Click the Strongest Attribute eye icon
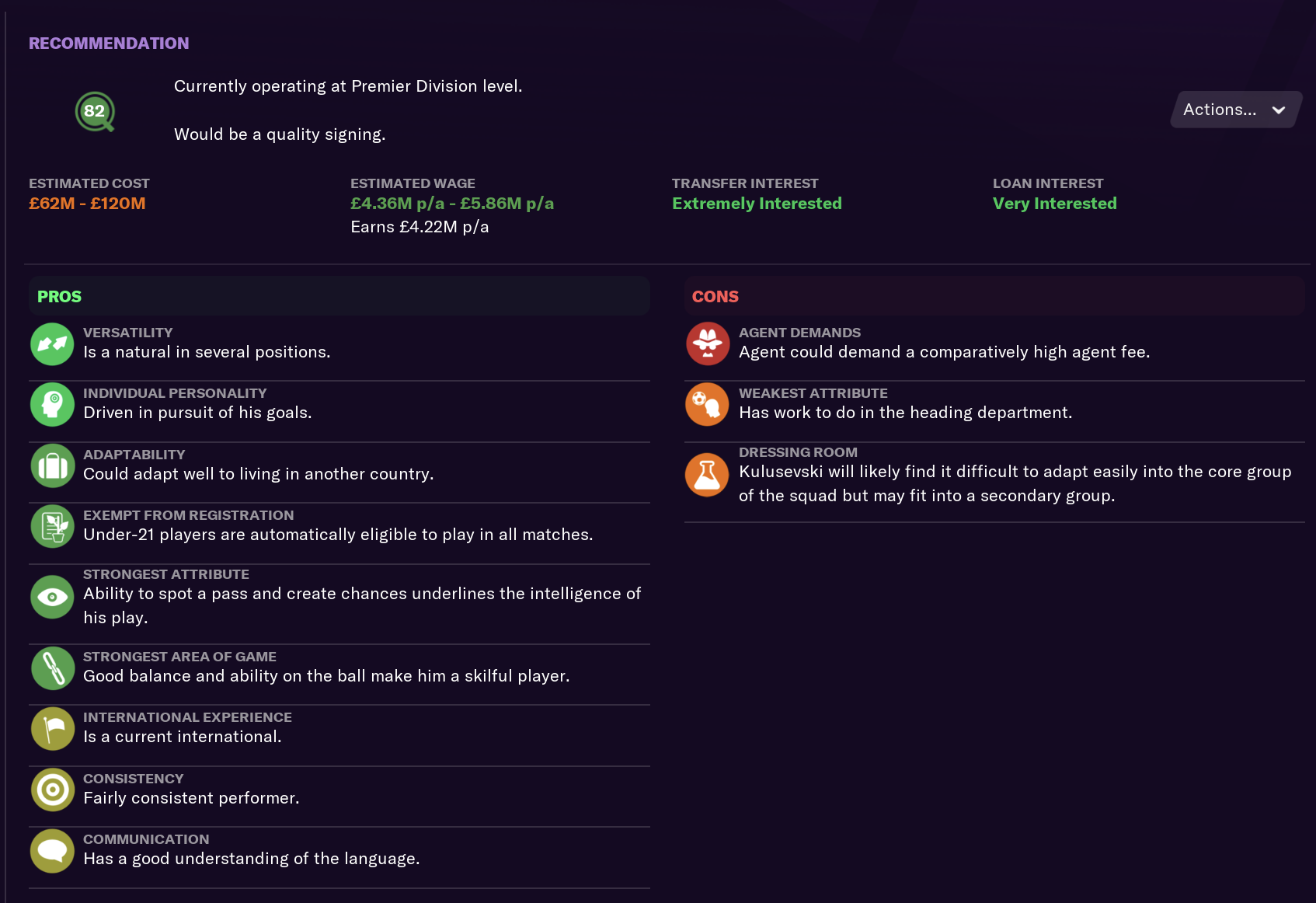 point(52,597)
